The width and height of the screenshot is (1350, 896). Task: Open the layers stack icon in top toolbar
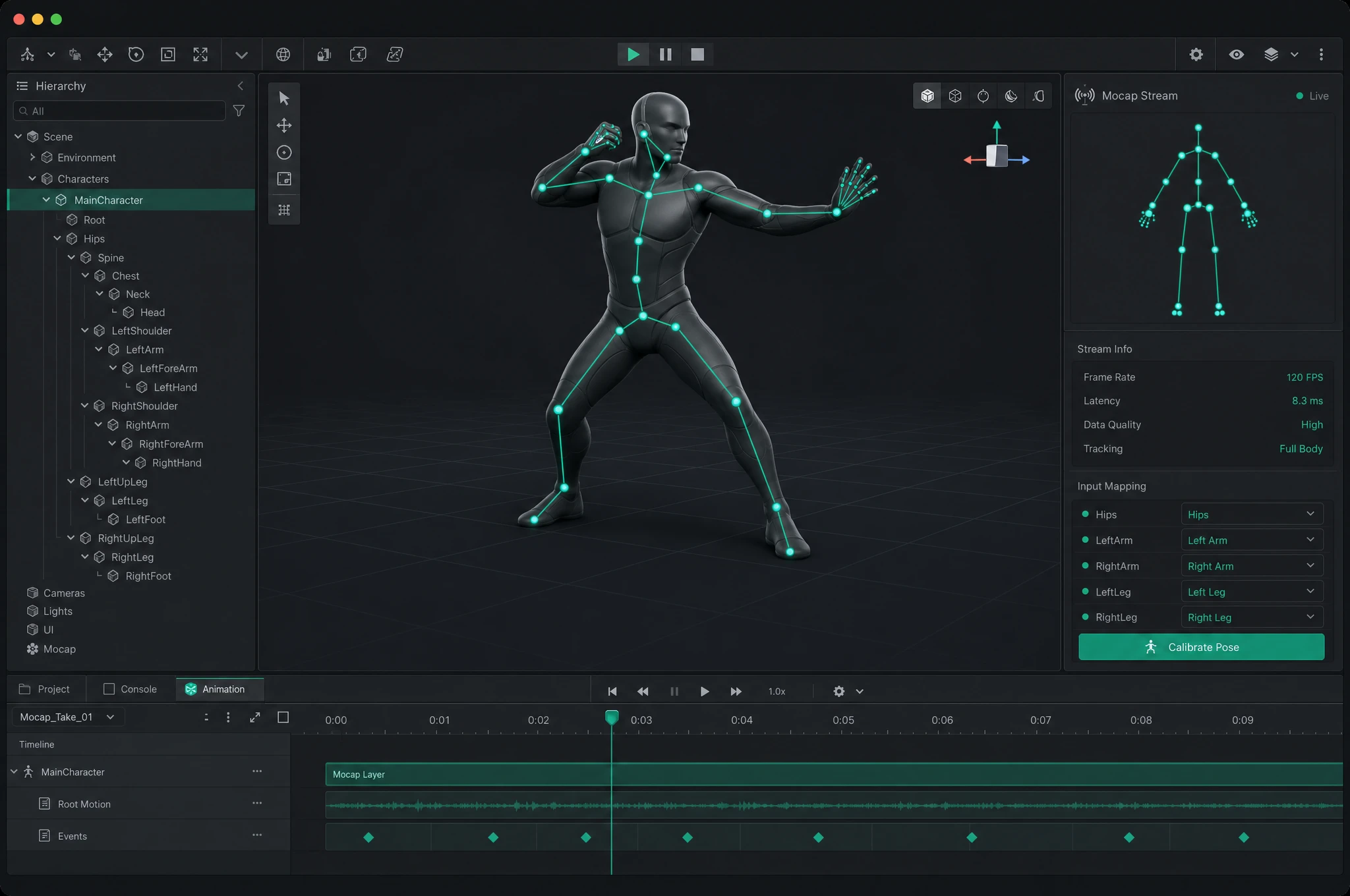pos(1272,55)
